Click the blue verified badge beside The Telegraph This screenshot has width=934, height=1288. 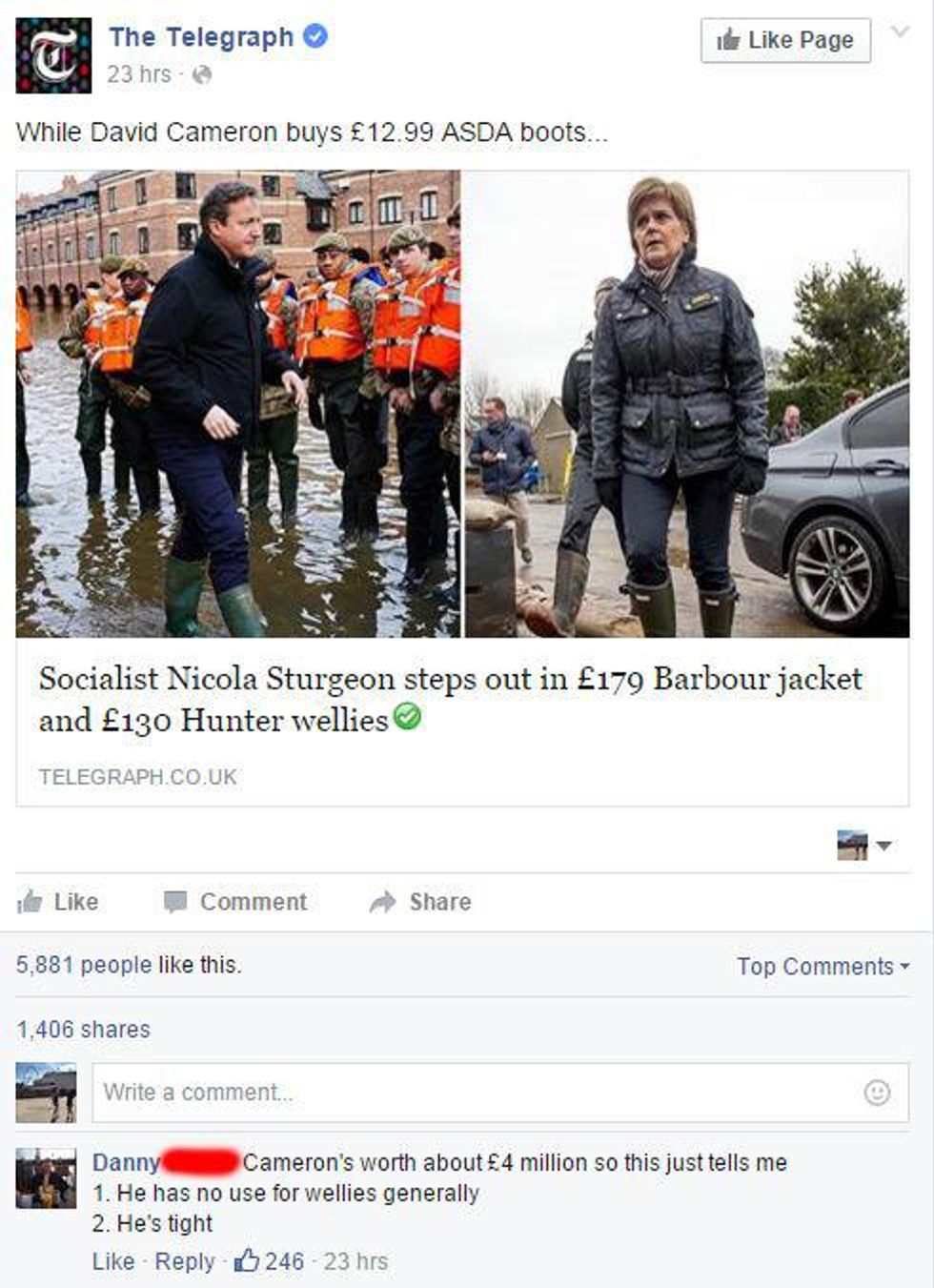pos(315,37)
